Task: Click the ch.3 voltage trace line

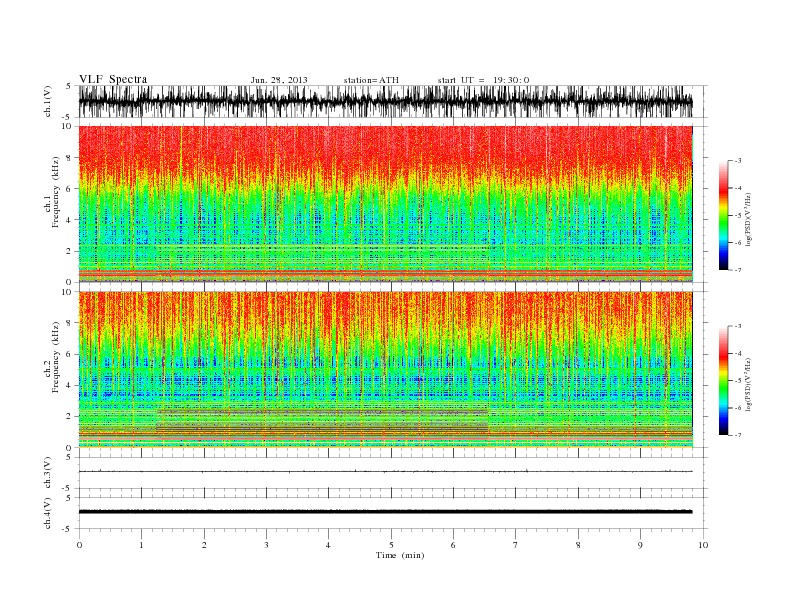Action: click(x=385, y=471)
